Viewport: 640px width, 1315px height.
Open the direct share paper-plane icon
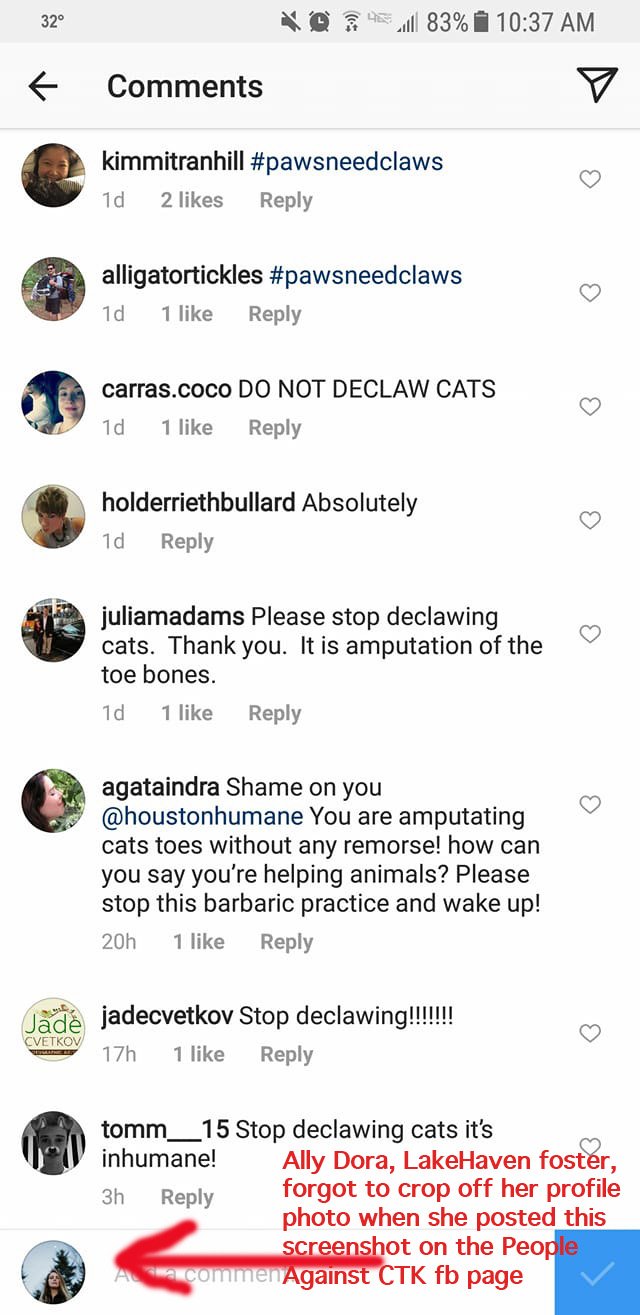597,86
